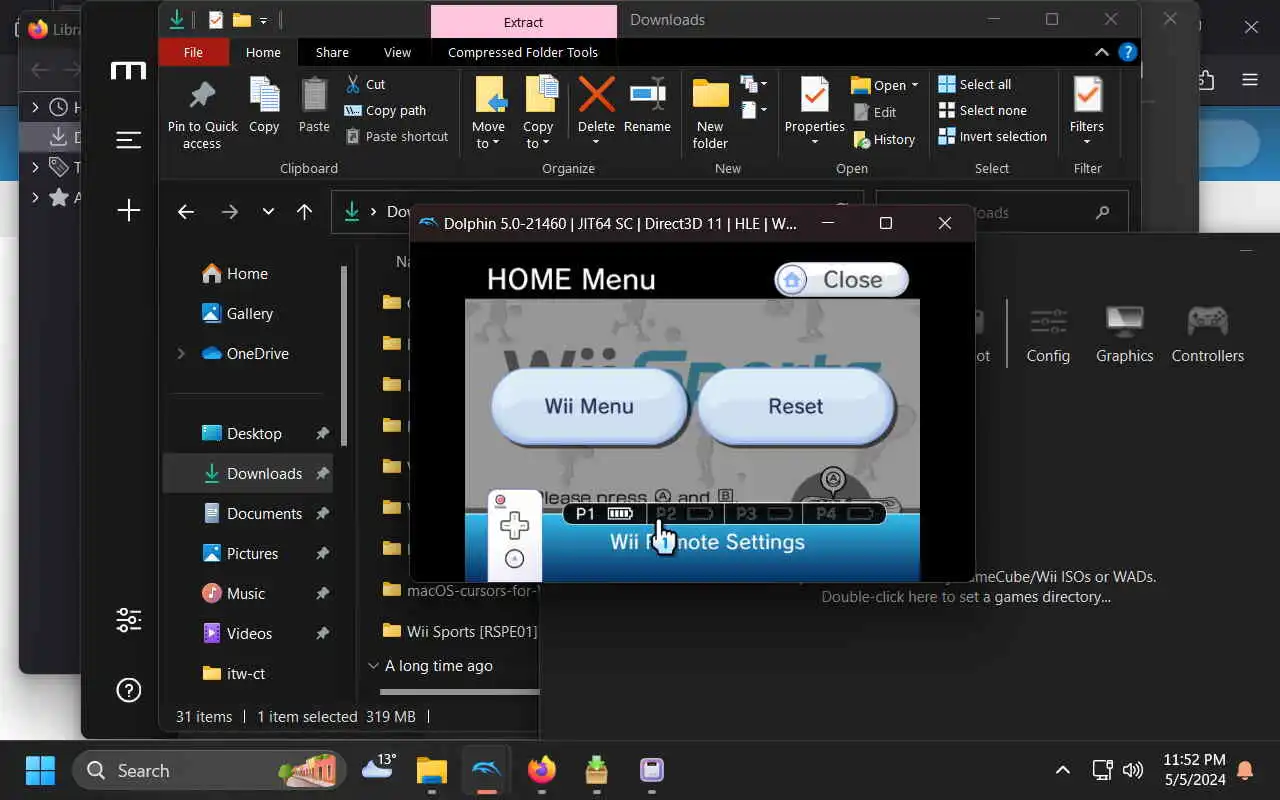Open Firefox from the taskbar
The height and width of the screenshot is (800, 1280).
(542, 770)
